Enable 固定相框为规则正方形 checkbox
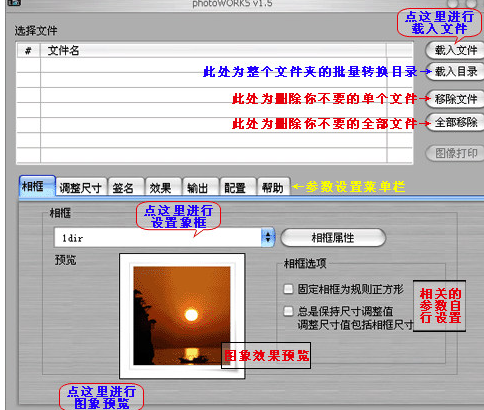 pos(288,289)
